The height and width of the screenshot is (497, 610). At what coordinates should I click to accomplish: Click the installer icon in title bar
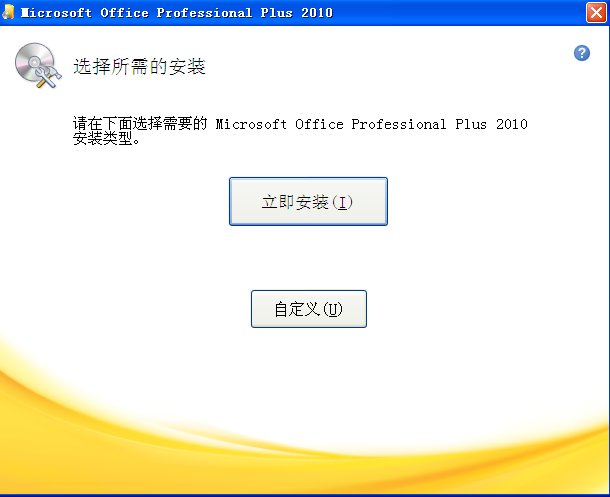click(x=8, y=12)
